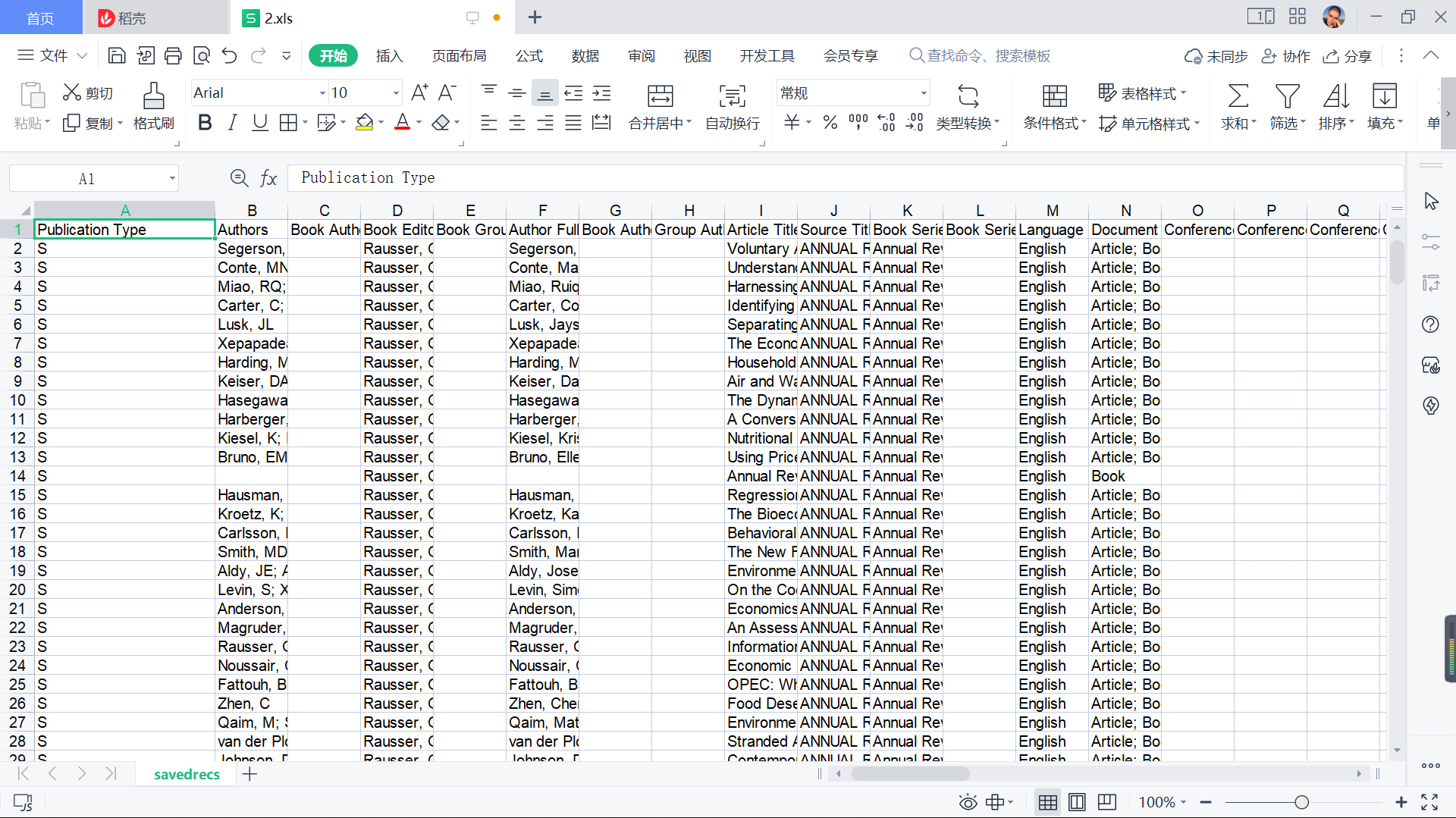Open the 文件 menu
1456x818 pixels.
tap(52, 55)
